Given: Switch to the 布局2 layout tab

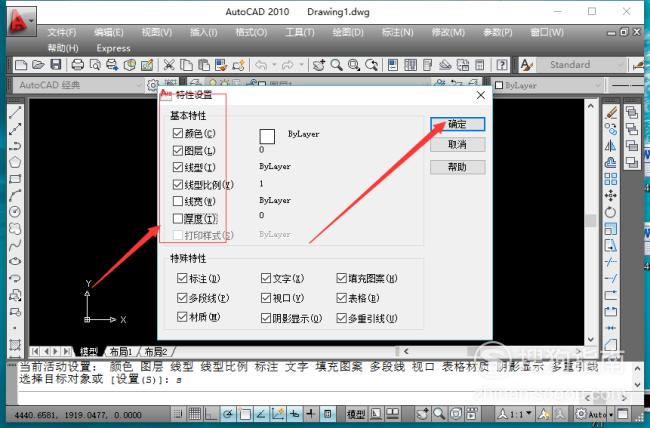Looking at the screenshot, I should [x=156, y=352].
